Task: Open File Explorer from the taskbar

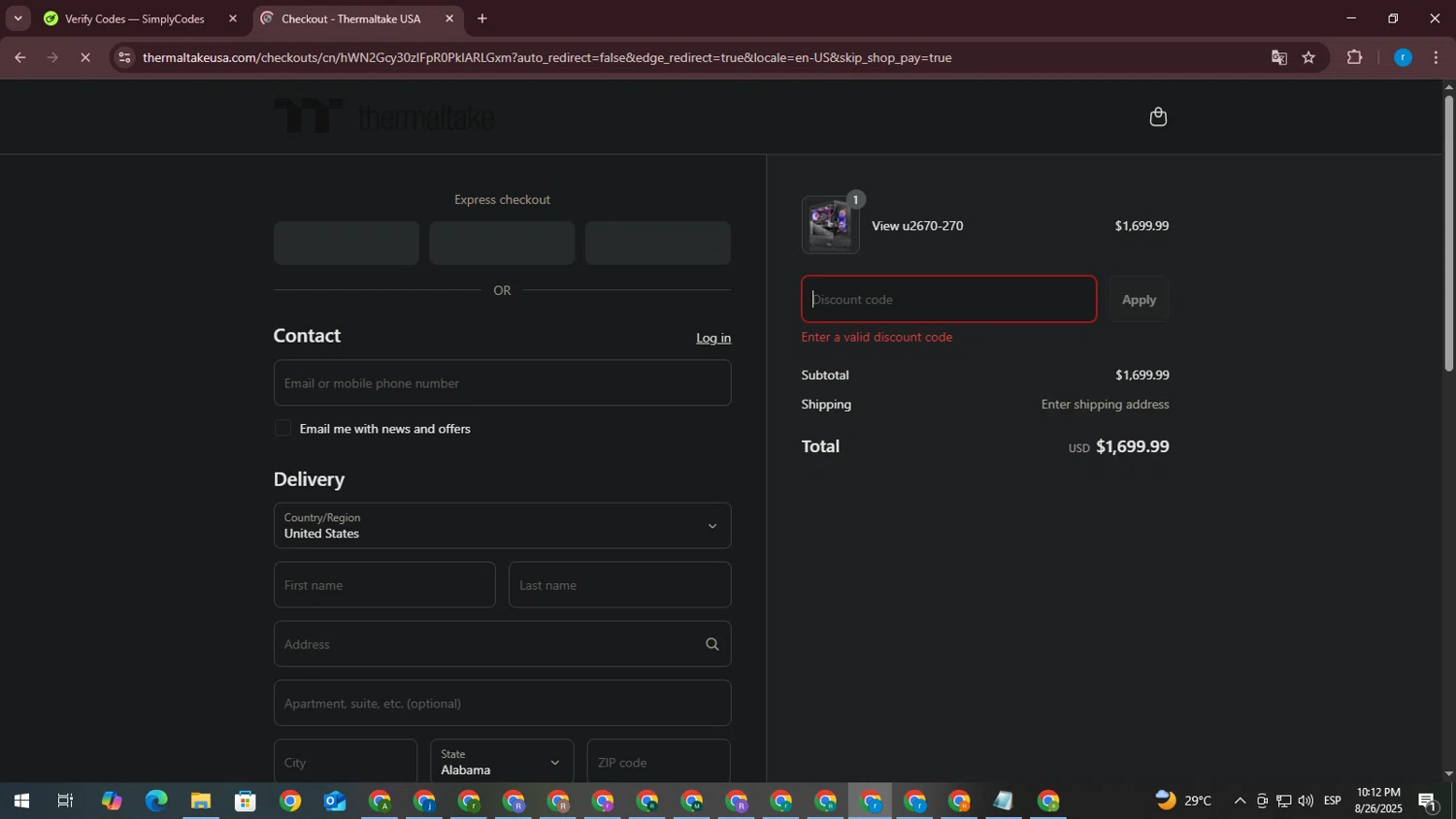Action: pyautogui.click(x=201, y=802)
